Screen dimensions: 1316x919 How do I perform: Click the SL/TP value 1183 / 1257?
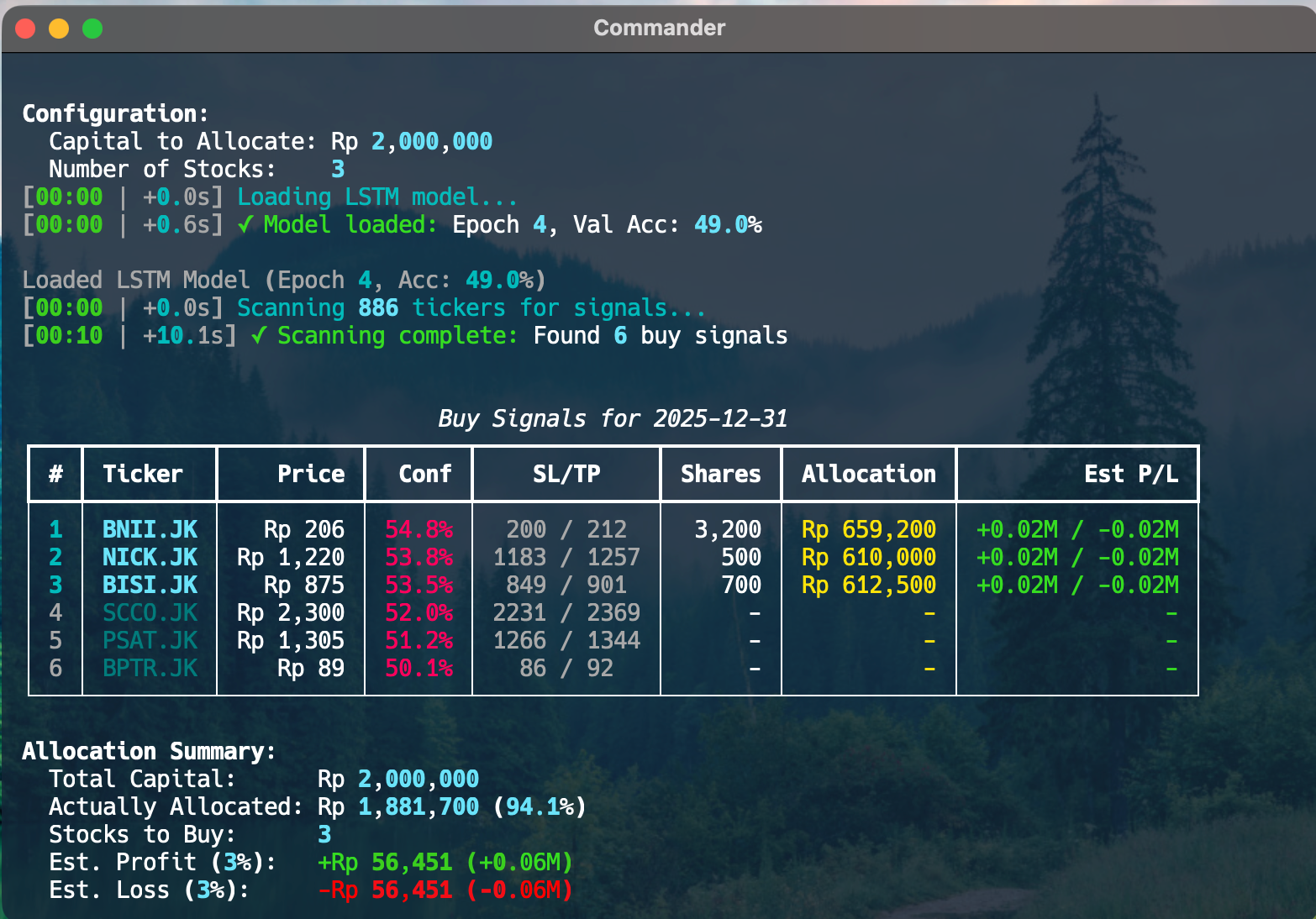[566, 557]
